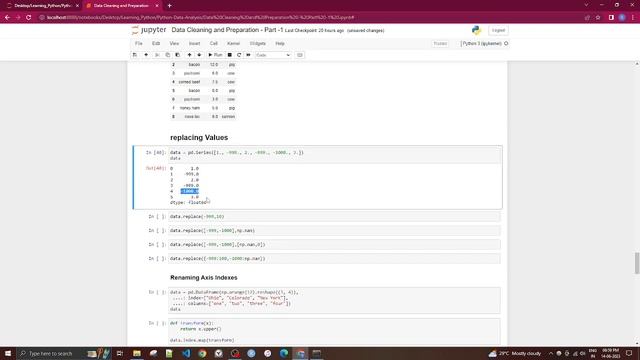Open the cell type Code dropdown

(x=273, y=55)
